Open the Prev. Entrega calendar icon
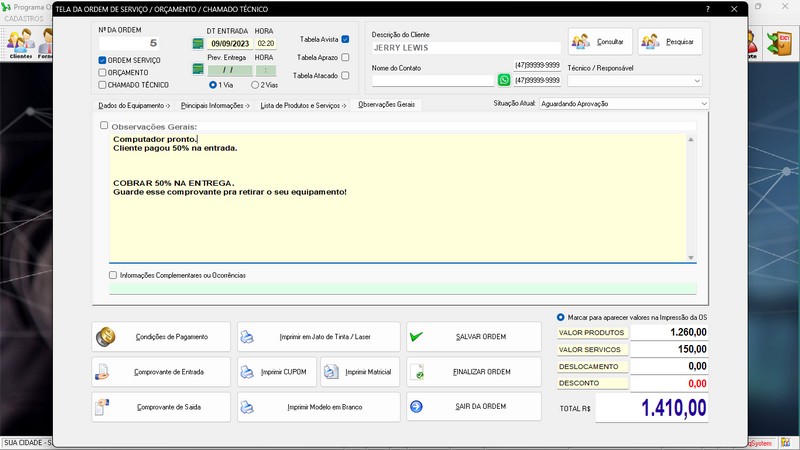 (198, 69)
